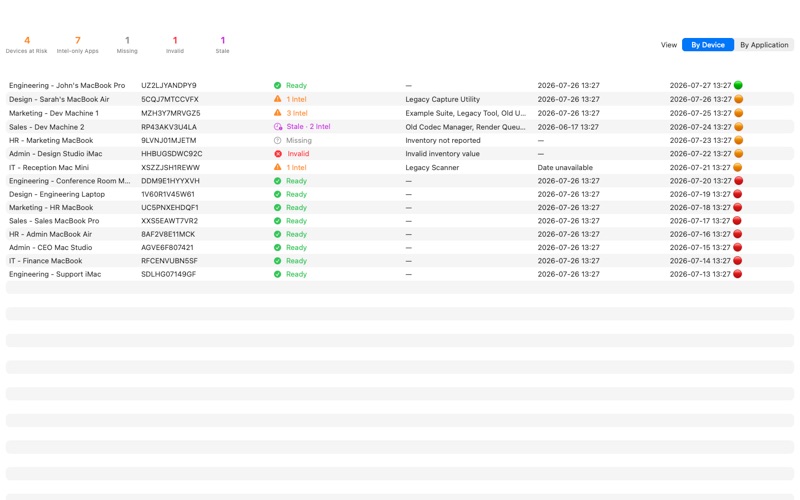Click the red dot next to 2026-07-17 13:27
Screen dimensions: 800x500
tap(737, 220)
